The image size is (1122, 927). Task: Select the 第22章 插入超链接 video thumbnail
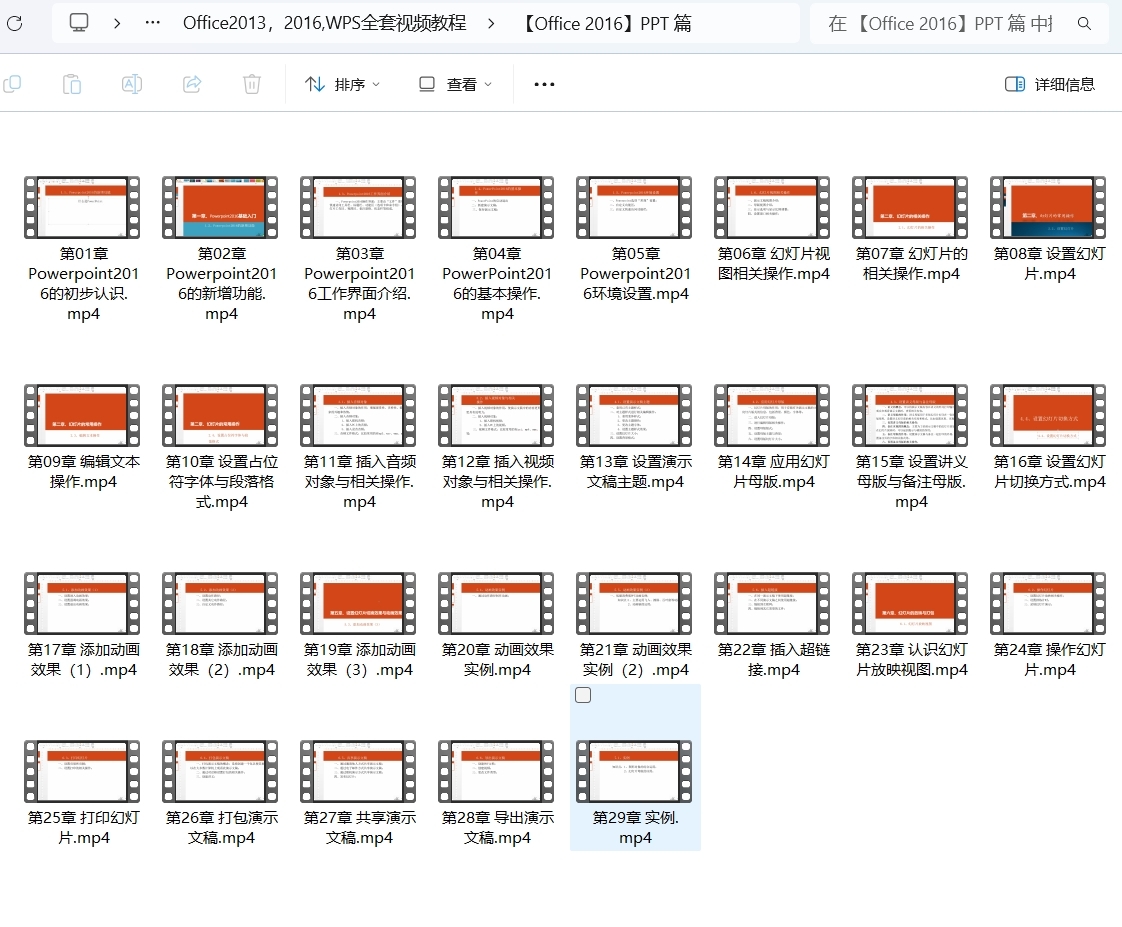point(773,603)
